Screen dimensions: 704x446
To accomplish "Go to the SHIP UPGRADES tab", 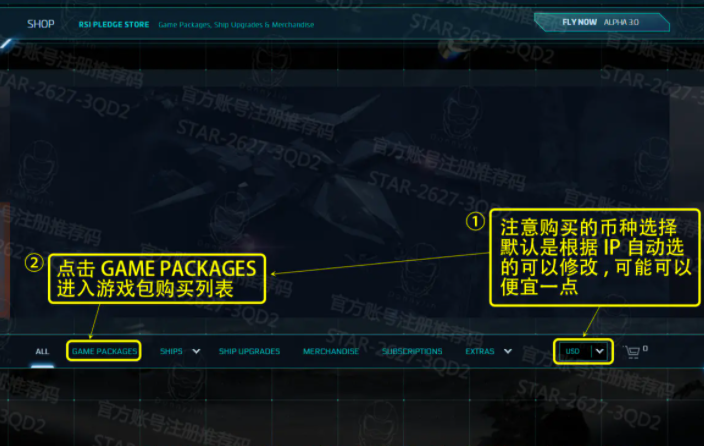I will [249, 351].
